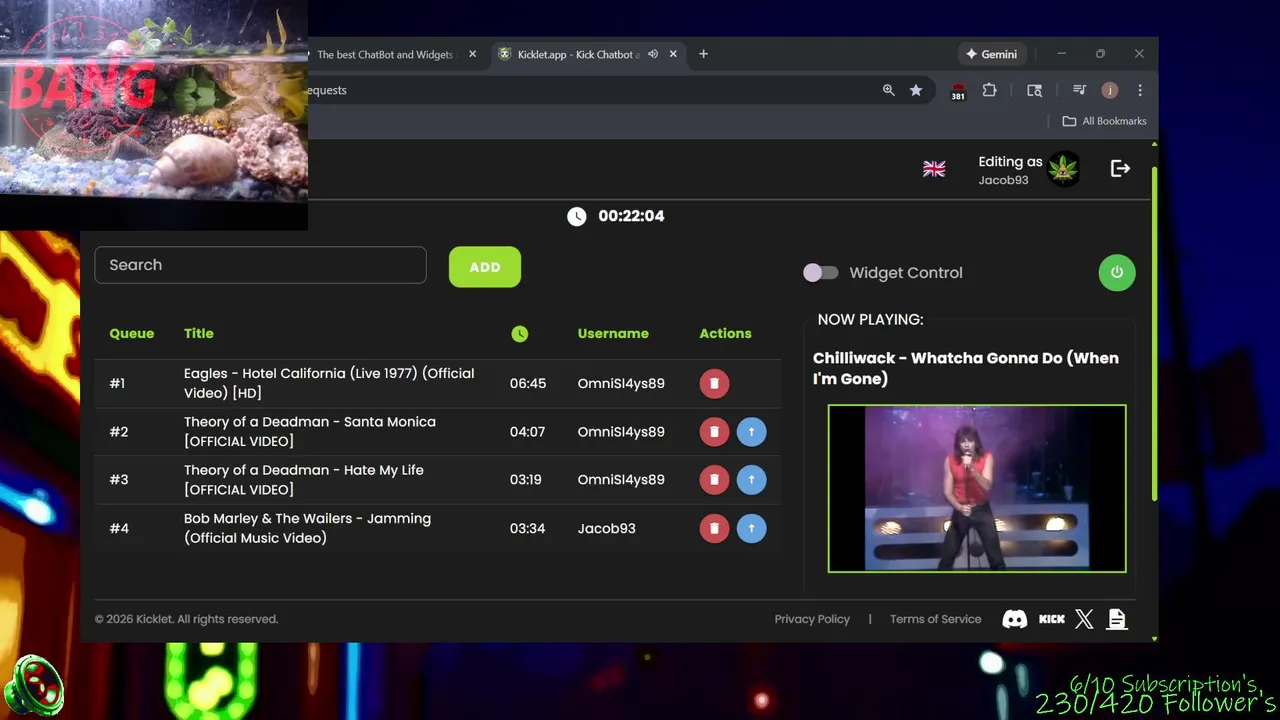The height and width of the screenshot is (720, 1280).
Task: Open the Gemini button
Action: (x=992, y=54)
